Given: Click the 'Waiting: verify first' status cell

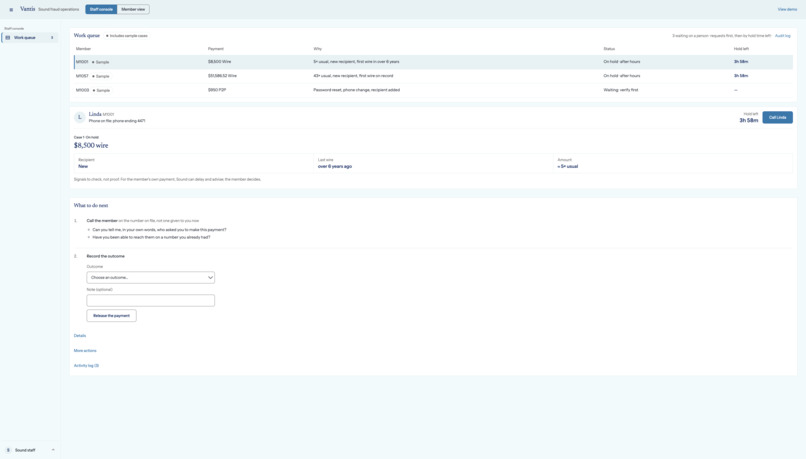Looking at the screenshot, I should click(x=620, y=90).
